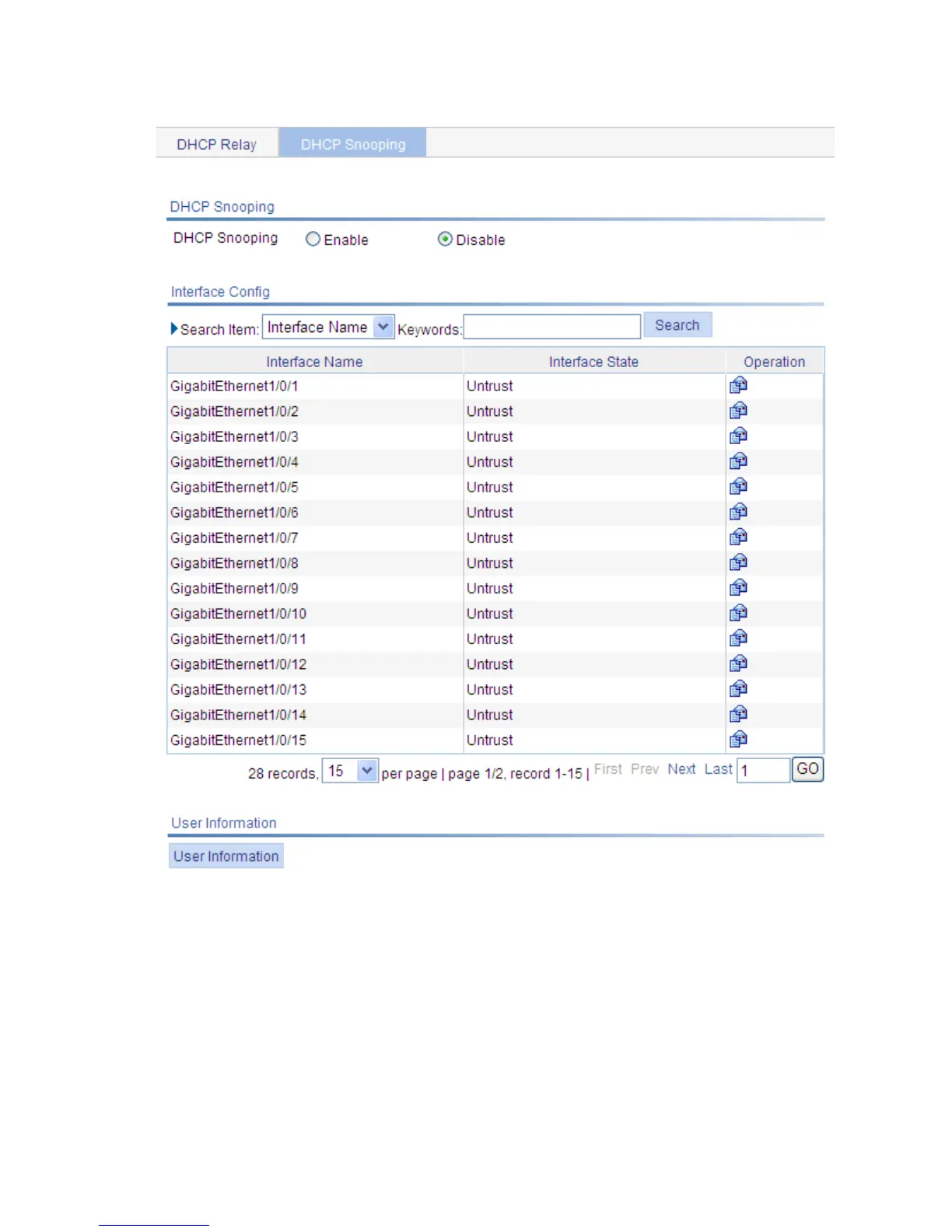Viewport: 952px width, 1232px height.
Task: Click Untrust state of GigabitEthernet1/0/3
Action: click(490, 437)
